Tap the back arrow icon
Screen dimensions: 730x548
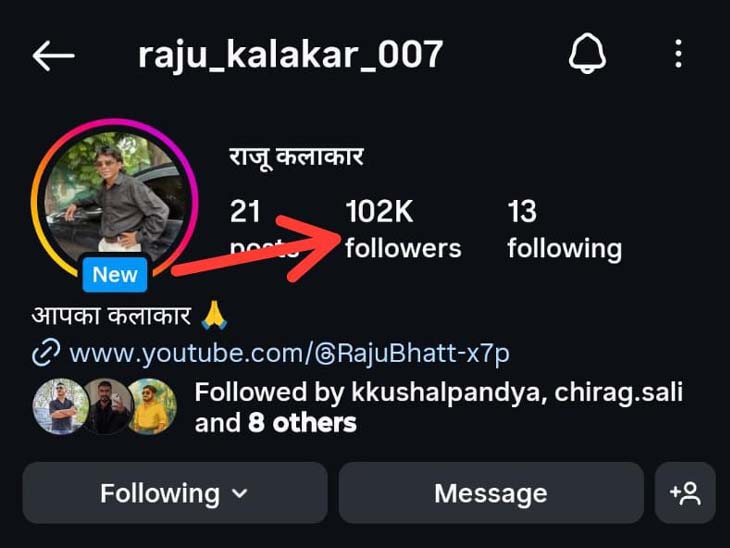coord(54,55)
